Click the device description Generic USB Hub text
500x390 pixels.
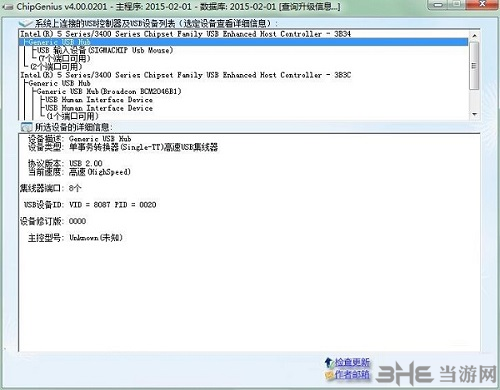click(x=100, y=139)
